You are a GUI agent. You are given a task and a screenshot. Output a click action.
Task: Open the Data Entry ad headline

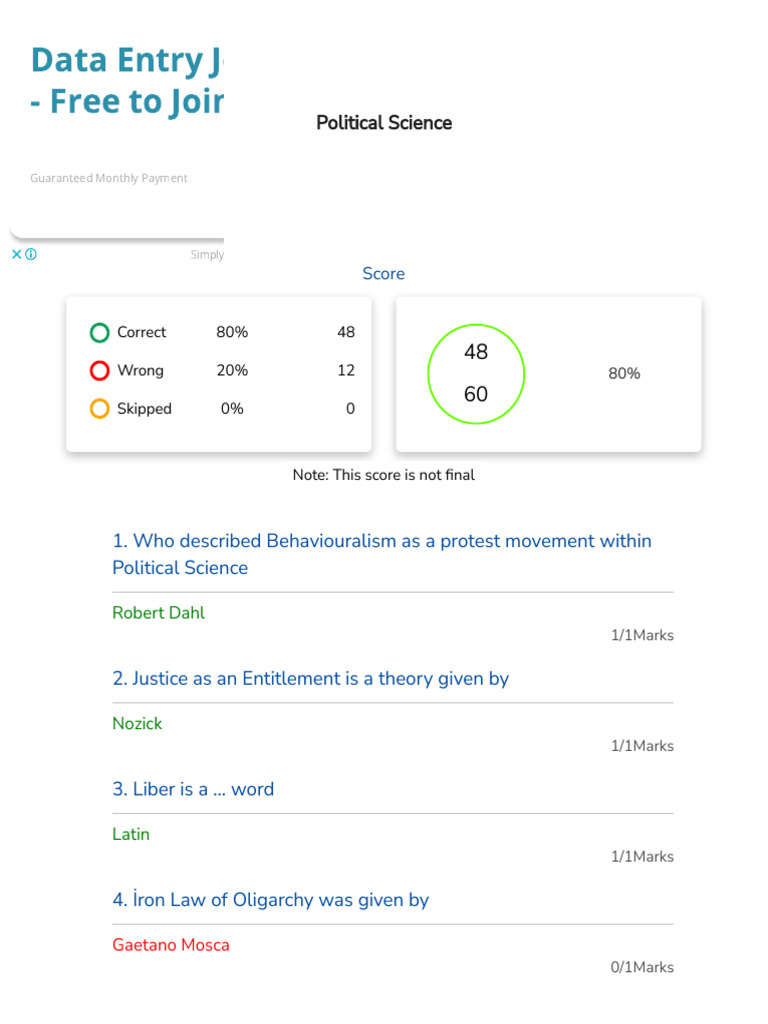[x=126, y=80]
